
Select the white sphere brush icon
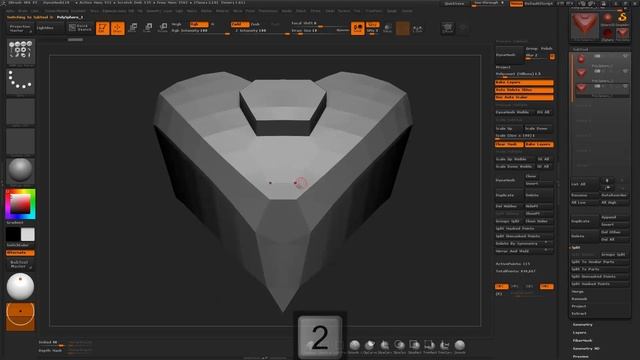tap(20, 287)
